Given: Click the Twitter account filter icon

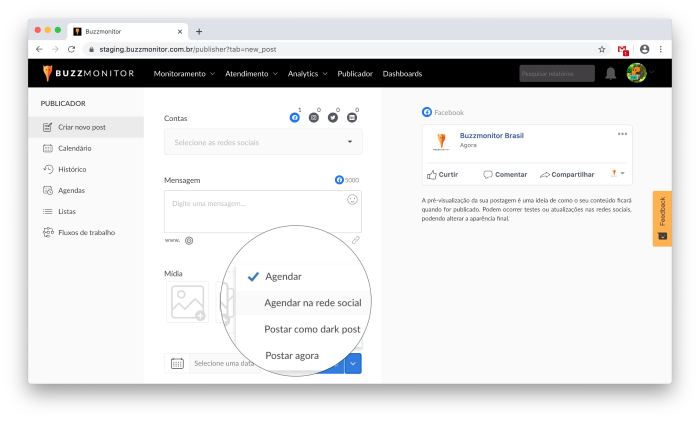Looking at the screenshot, I should (333, 118).
